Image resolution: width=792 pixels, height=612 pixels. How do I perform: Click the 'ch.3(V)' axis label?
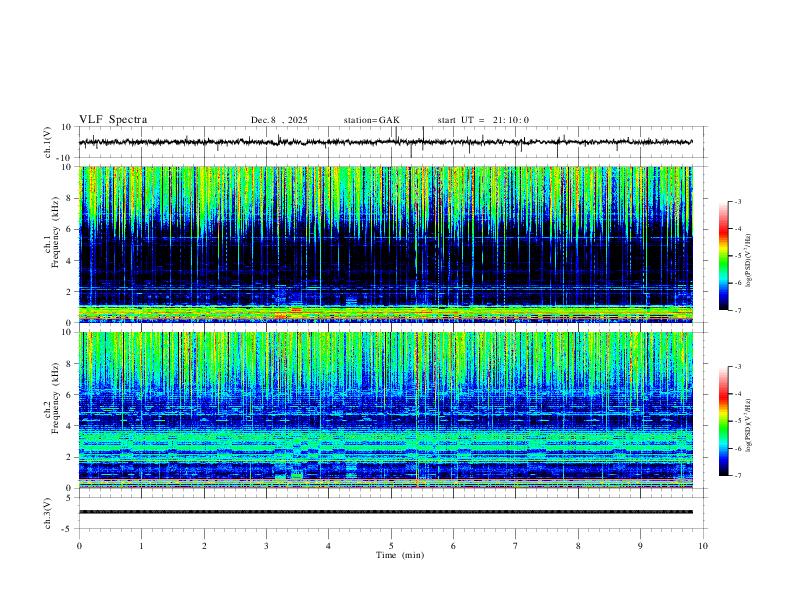coord(48,513)
